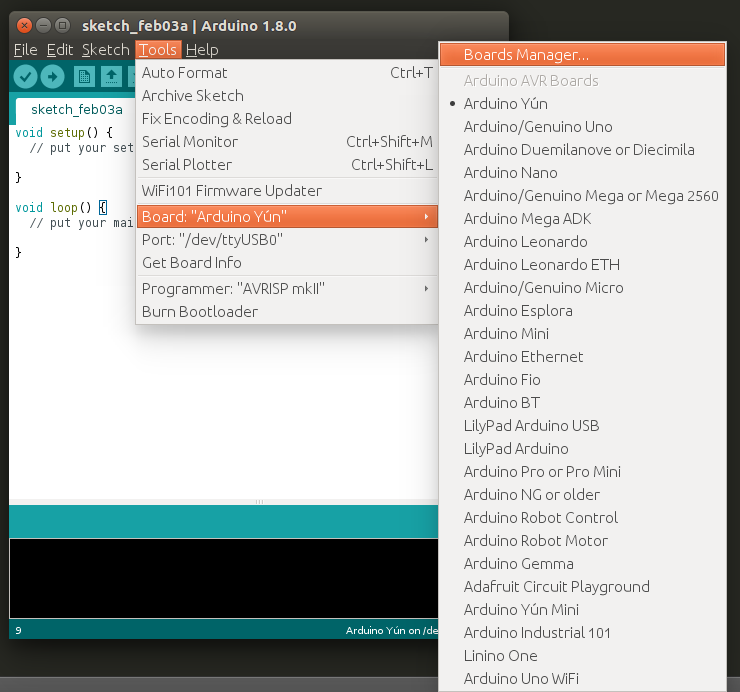The height and width of the screenshot is (692, 740).
Task: Expand the Programmer: "AVRISP mkII" submenu
Action: (x=287, y=288)
